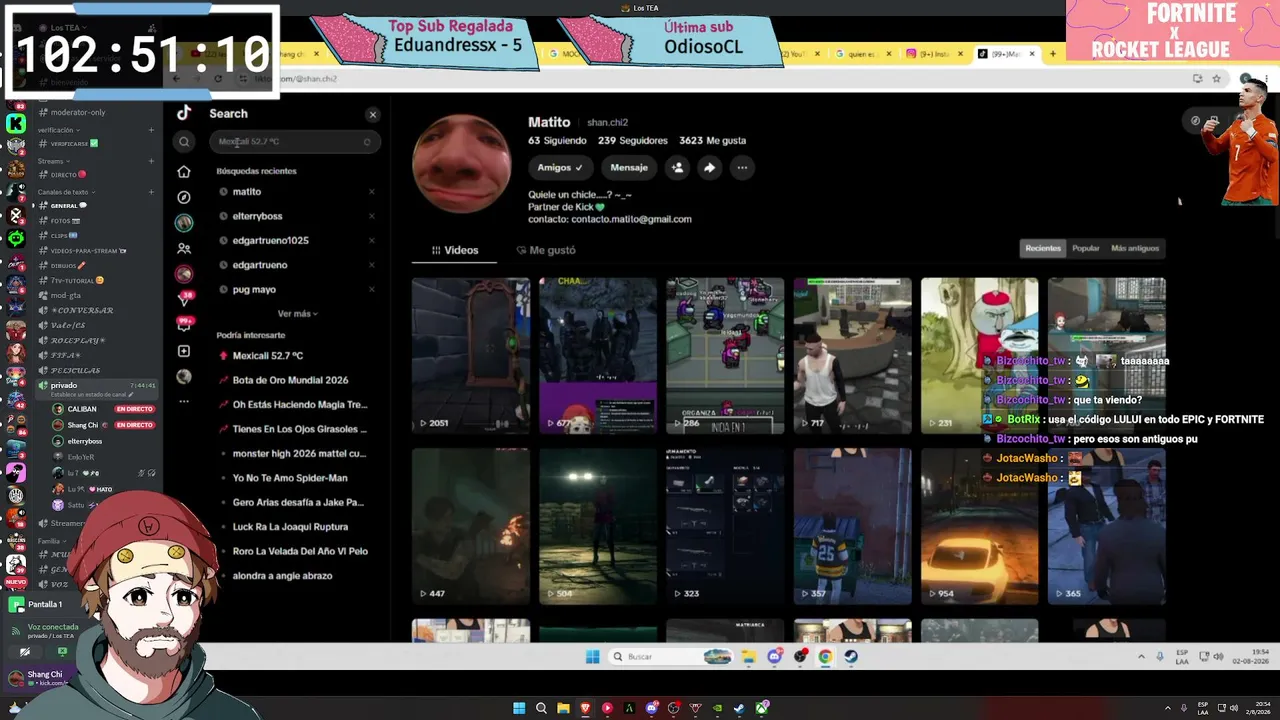This screenshot has width=1280, height=720.
Task: Open Steam from the inner taskbar
Action: click(x=851, y=657)
